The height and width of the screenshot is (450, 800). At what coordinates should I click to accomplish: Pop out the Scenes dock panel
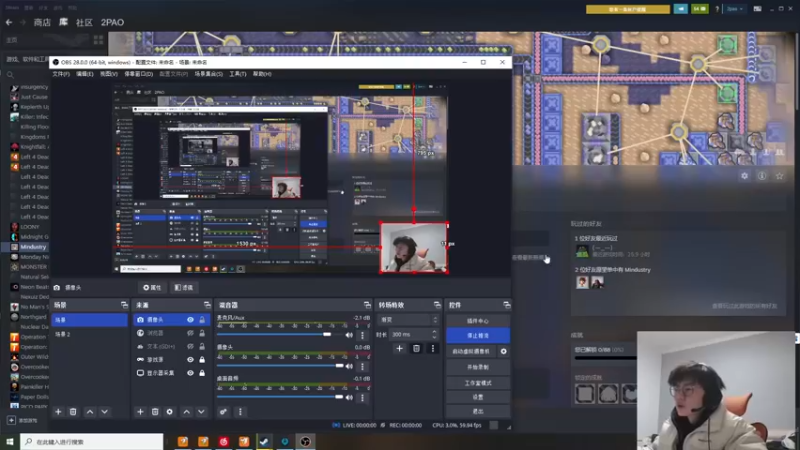click(124, 305)
